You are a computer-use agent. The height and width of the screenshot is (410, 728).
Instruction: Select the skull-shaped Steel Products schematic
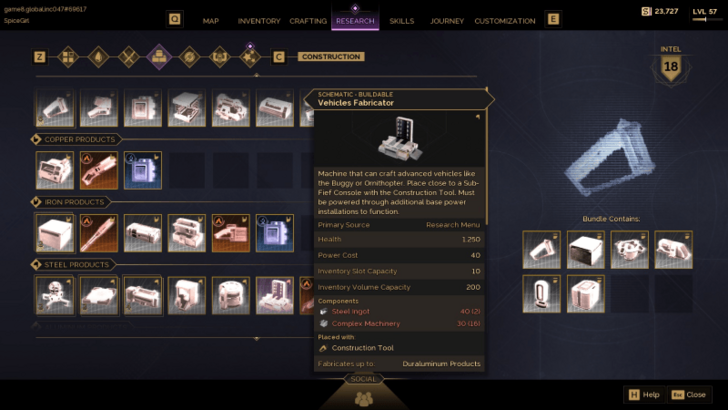tap(55, 295)
